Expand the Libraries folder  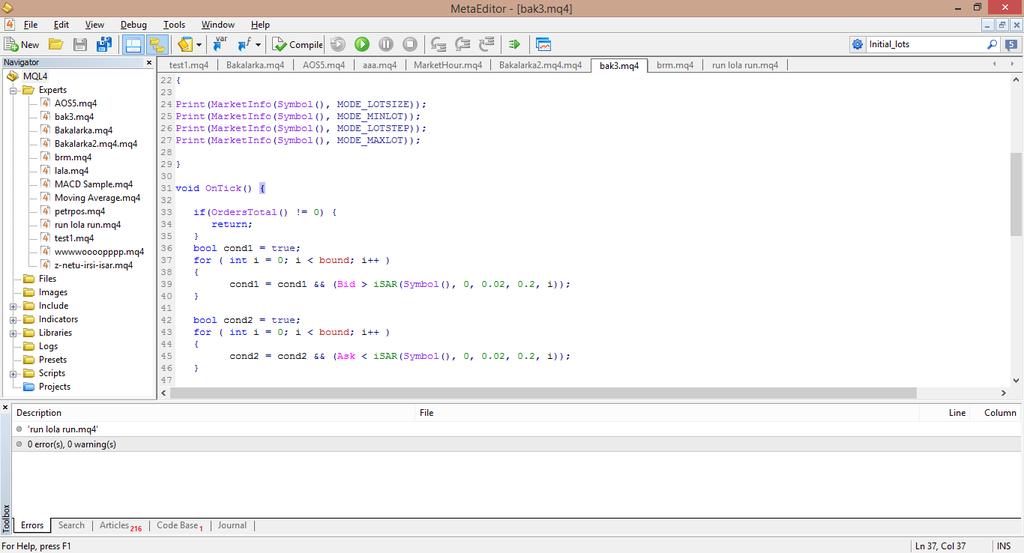(13, 333)
